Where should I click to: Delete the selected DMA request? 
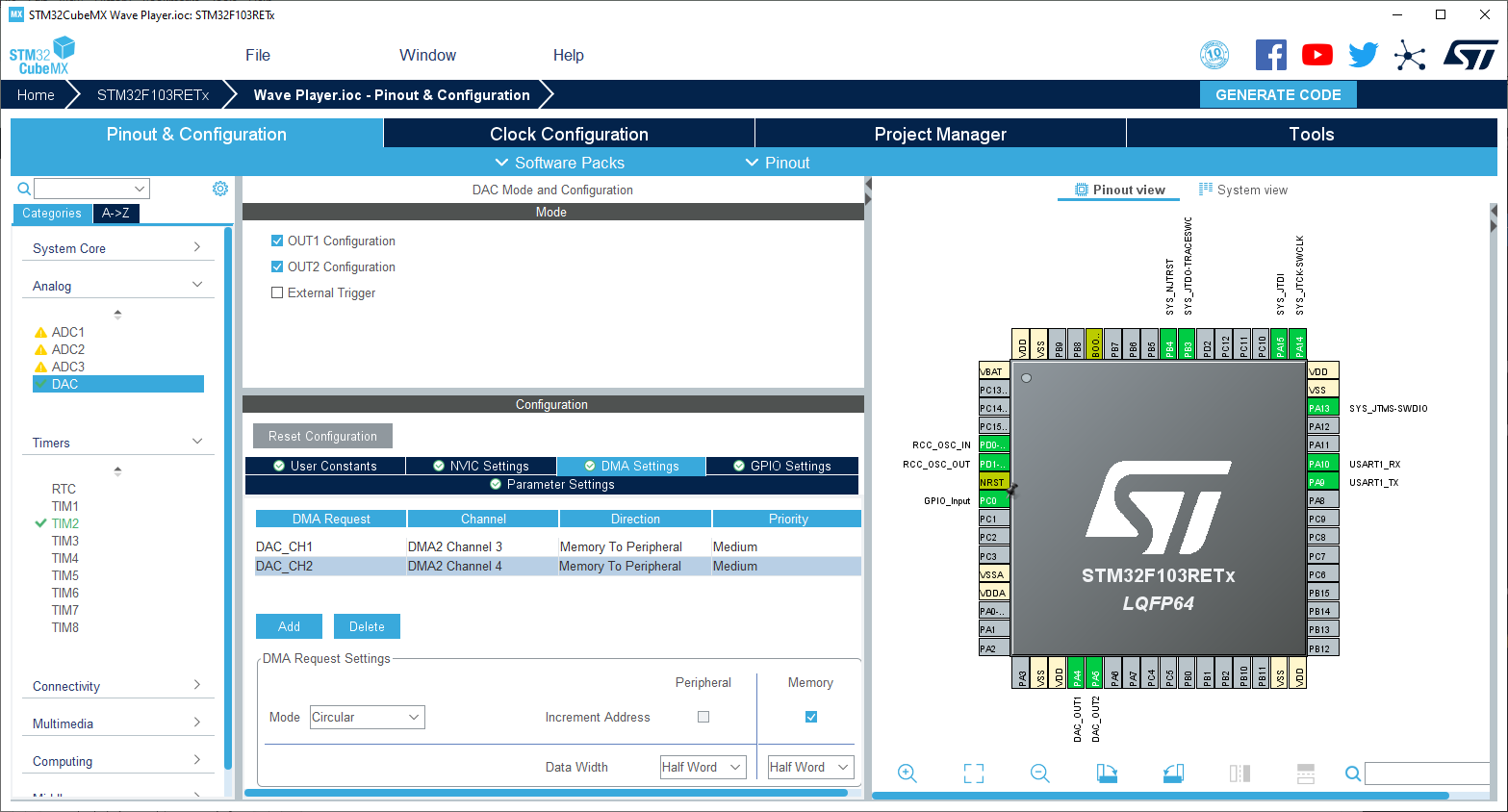coord(367,626)
